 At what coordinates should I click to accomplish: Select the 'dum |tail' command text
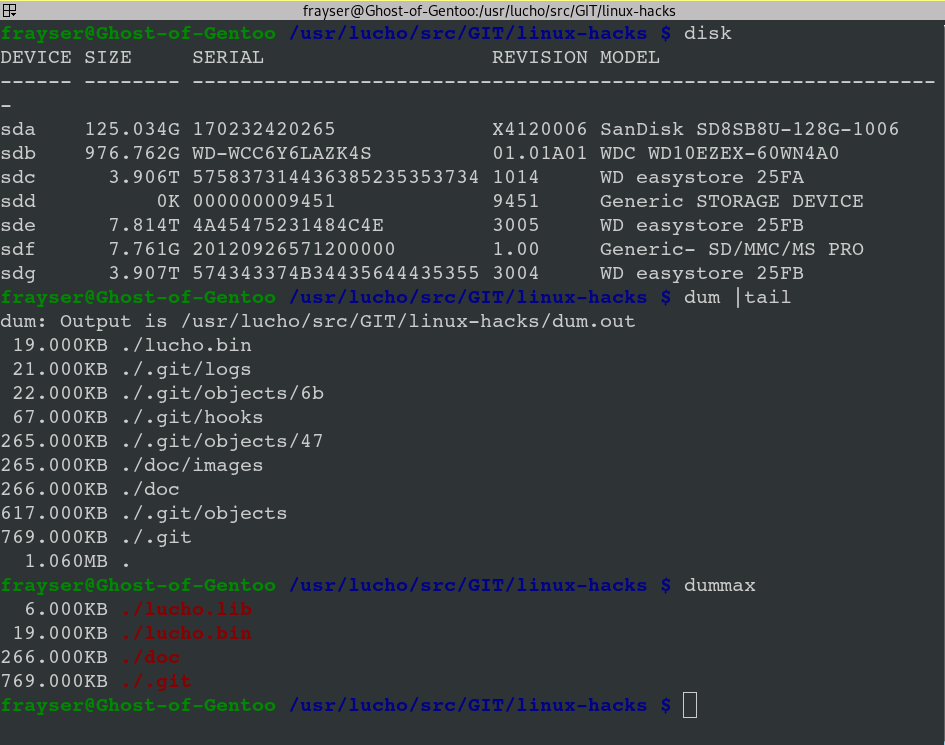coord(737,297)
